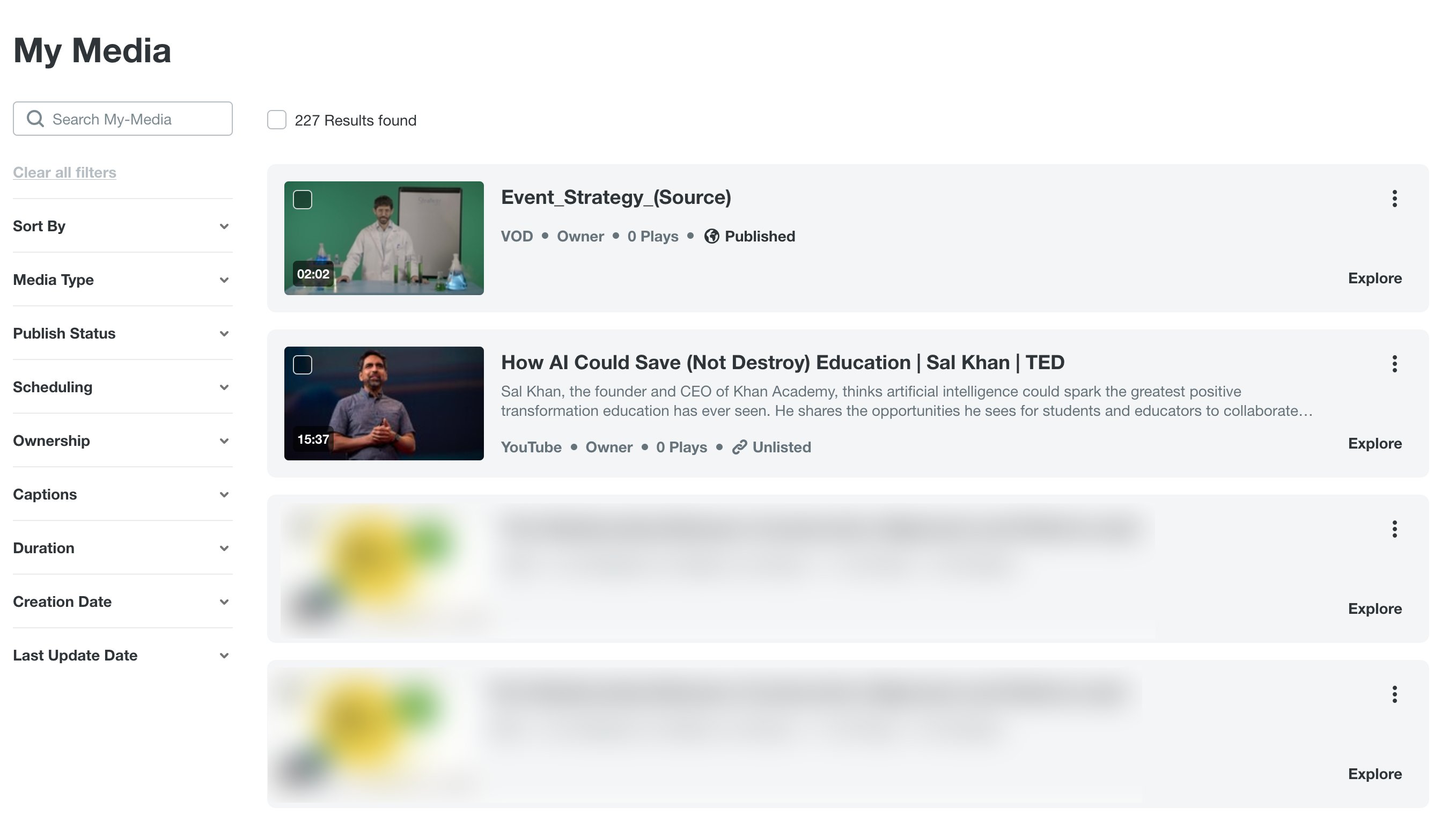1456x822 pixels.
Task: Click the Clear all filters link
Action: [64, 172]
